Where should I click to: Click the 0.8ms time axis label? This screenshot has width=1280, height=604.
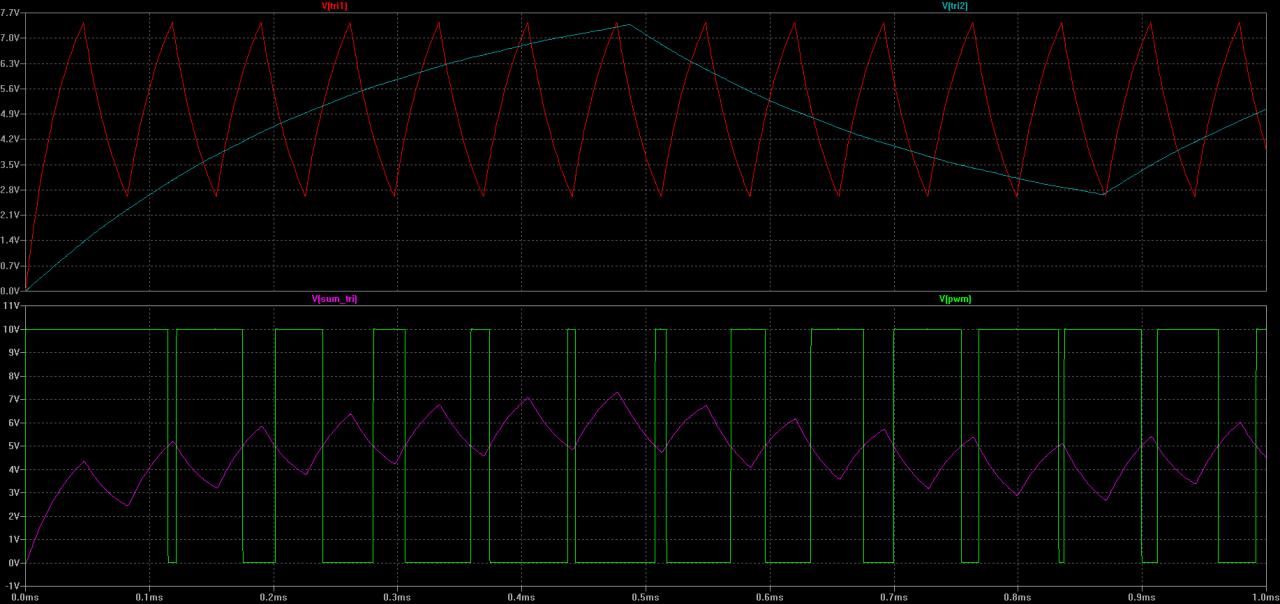click(1018, 598)
